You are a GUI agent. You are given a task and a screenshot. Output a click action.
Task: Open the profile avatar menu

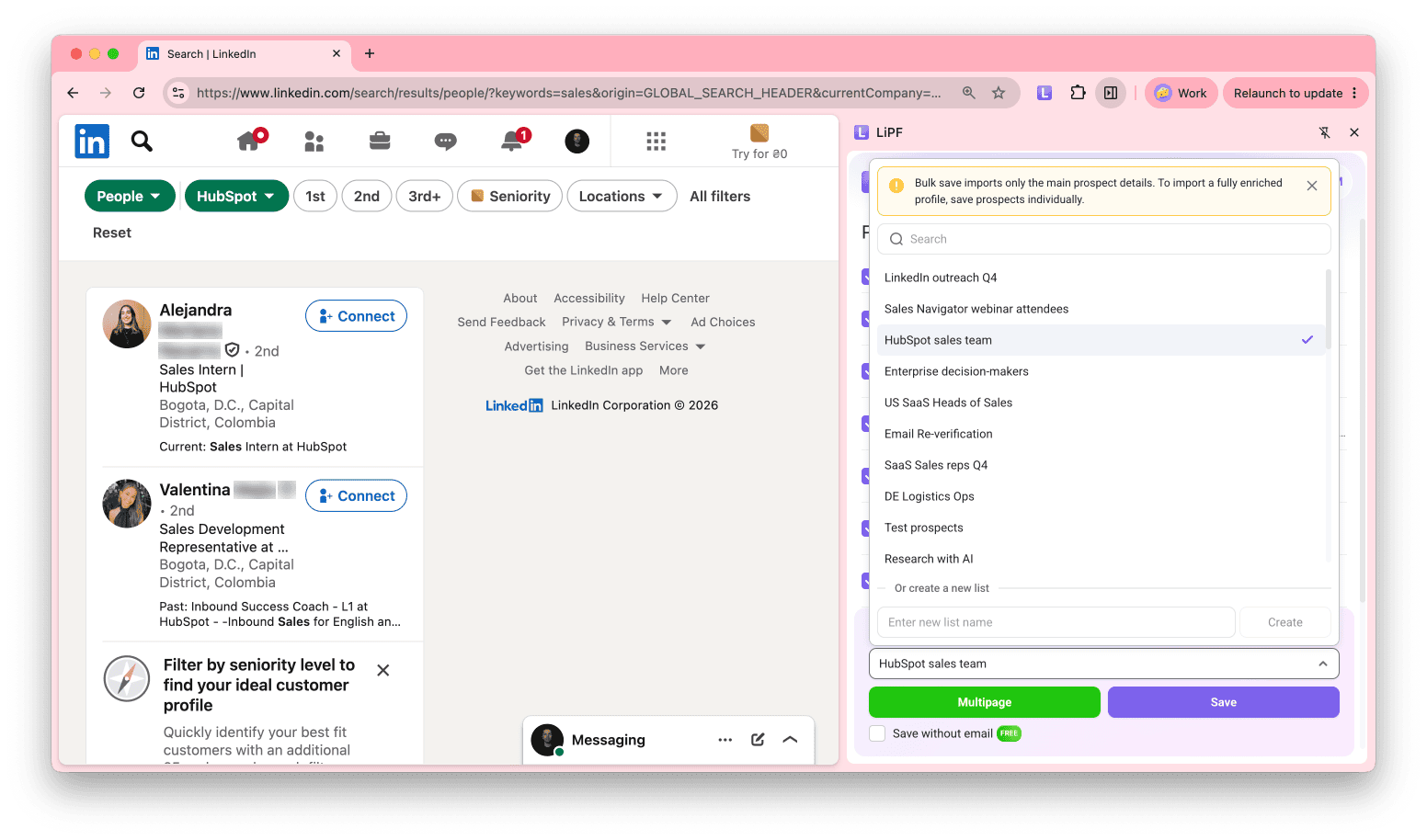click(x=577, y=141)
